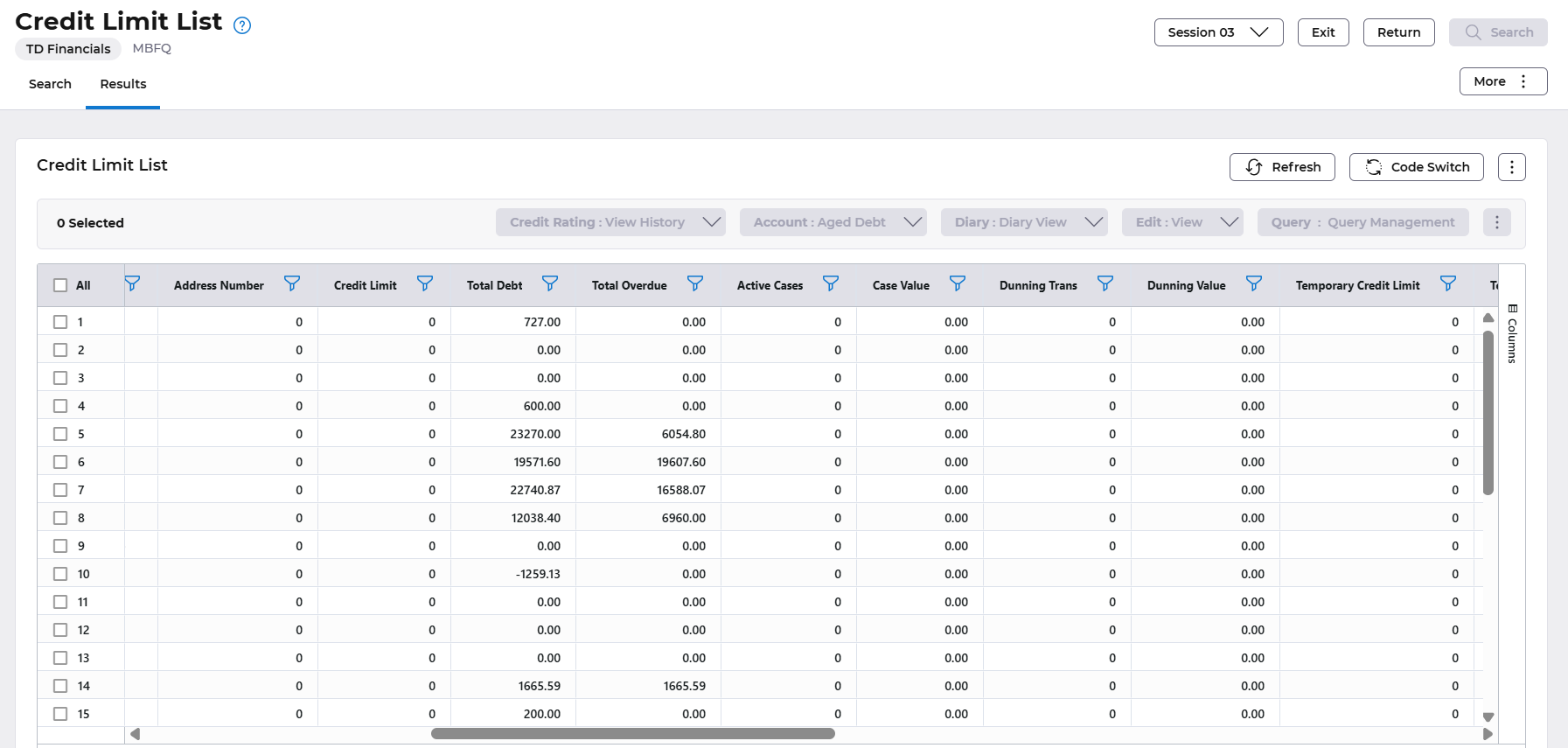Click the Refresh button
Image resolution: width=1568 pixels, height=748 pixels.
click(1282, 167)
